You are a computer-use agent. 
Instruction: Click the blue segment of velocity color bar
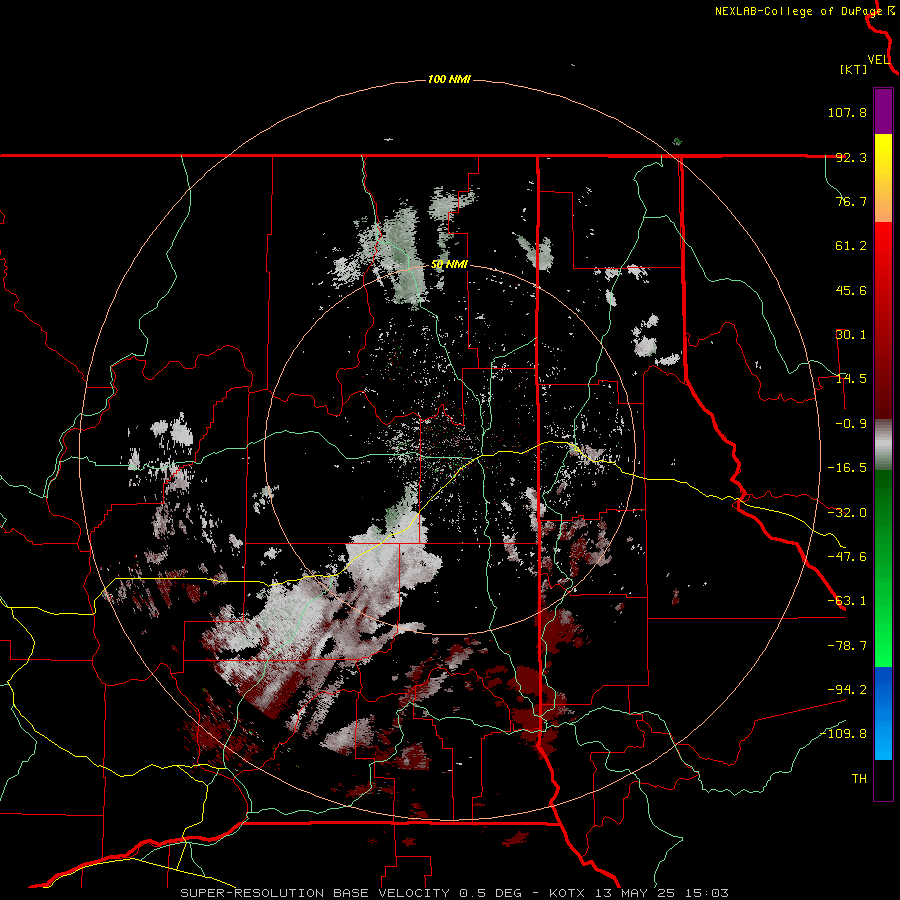(883, 713)
